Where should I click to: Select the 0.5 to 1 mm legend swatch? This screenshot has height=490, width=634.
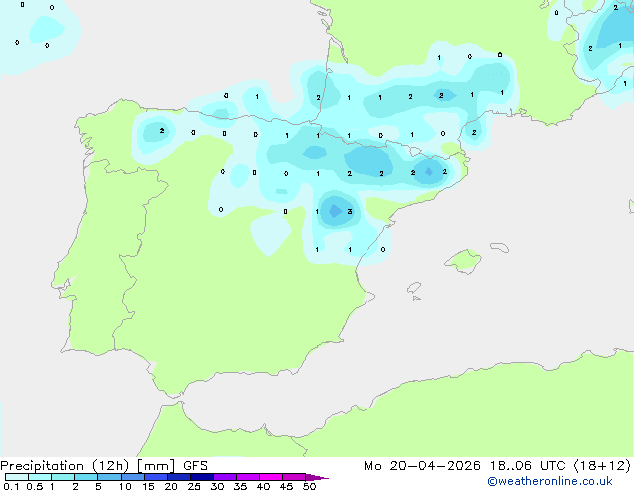click(x=40, y=477)
